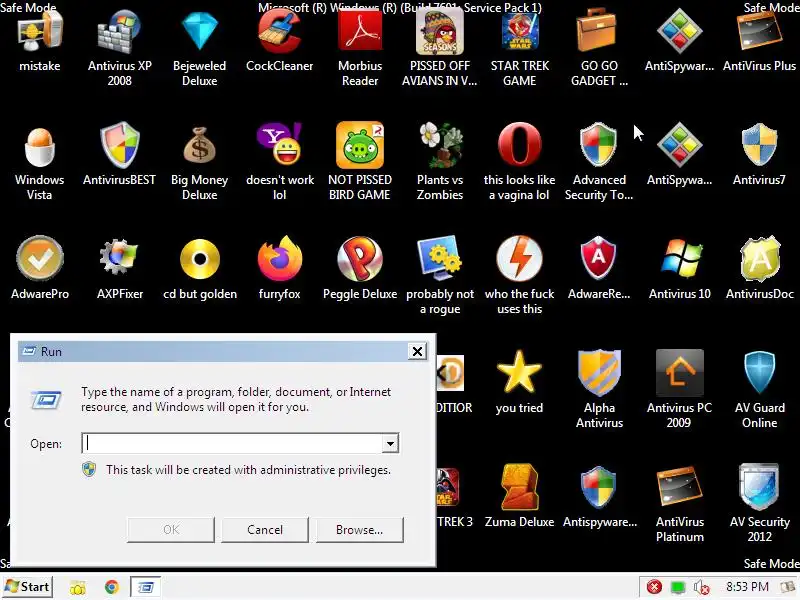Click the Plants vs Zombies icon

(x=440, y=145)
